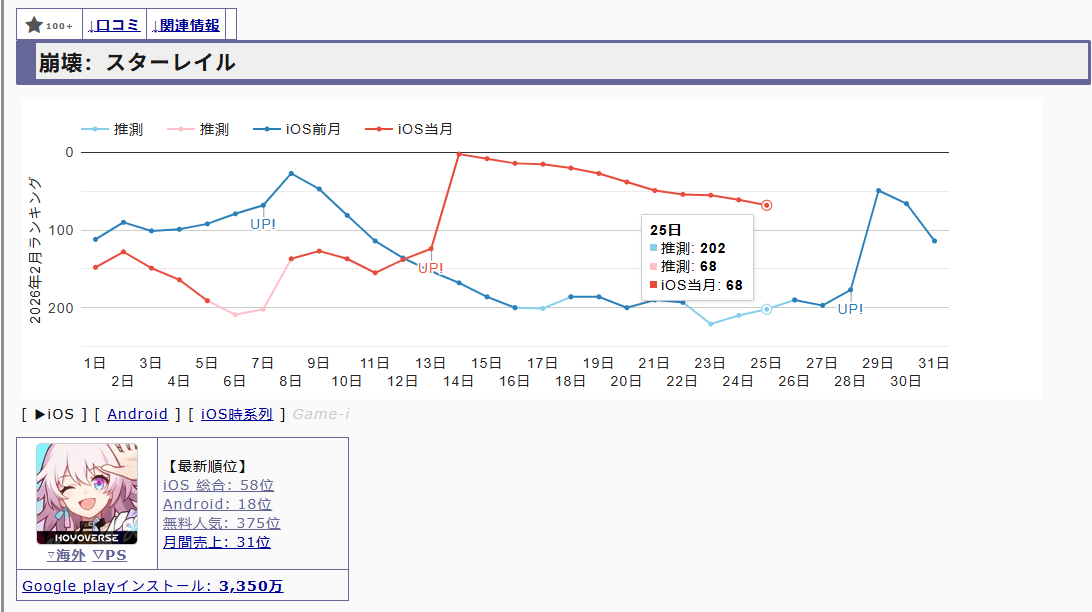
Task: Open Google playインストール: 3,350万 link
Action: (x=153, y=586)
